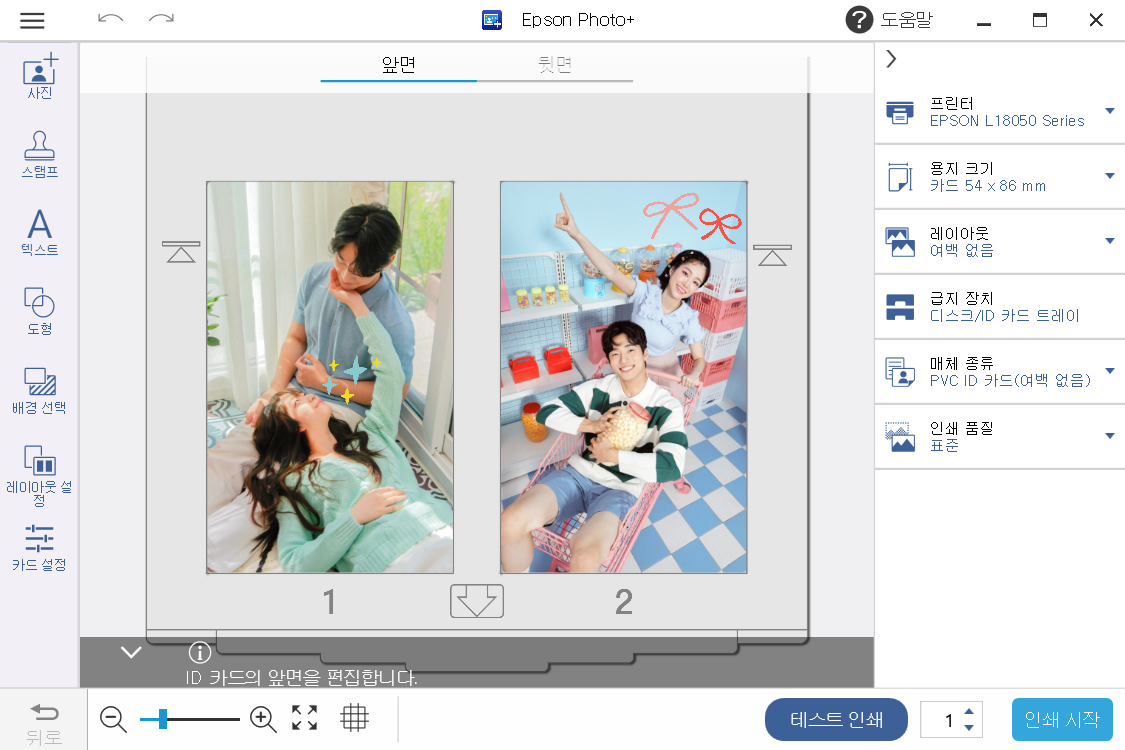Expand the 용지 크기 paper size dropdown
The image size is (1125, 750).
pyautogui.click(x=1110, y=176)
